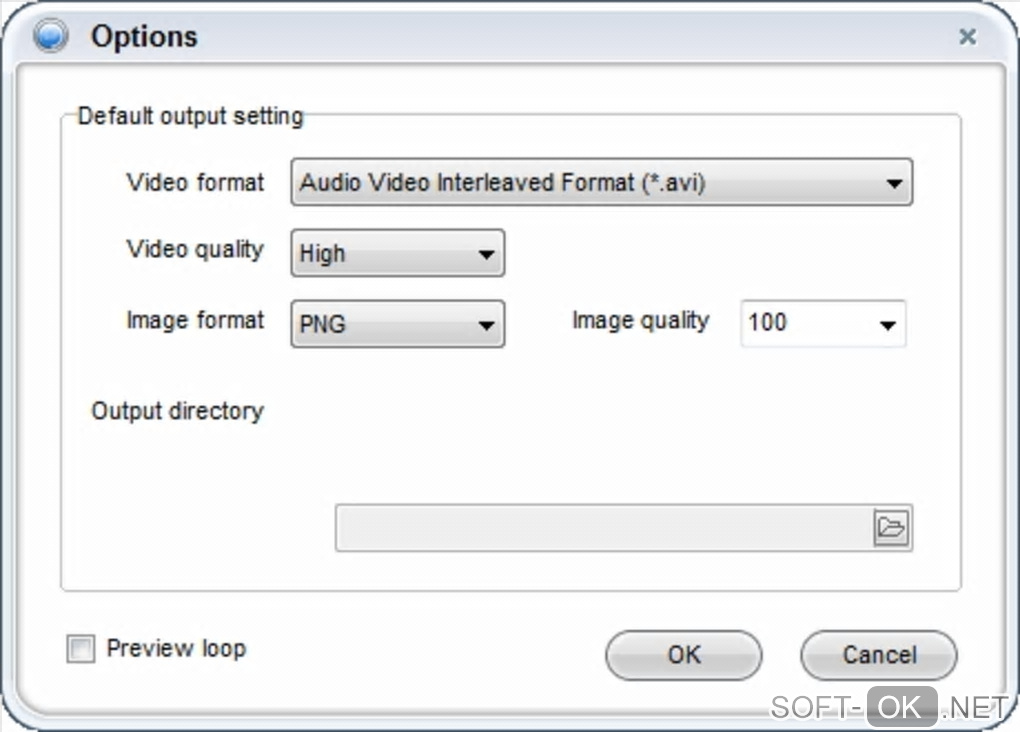
Task: Click inside the output directory path field
Action: point(604,528)
